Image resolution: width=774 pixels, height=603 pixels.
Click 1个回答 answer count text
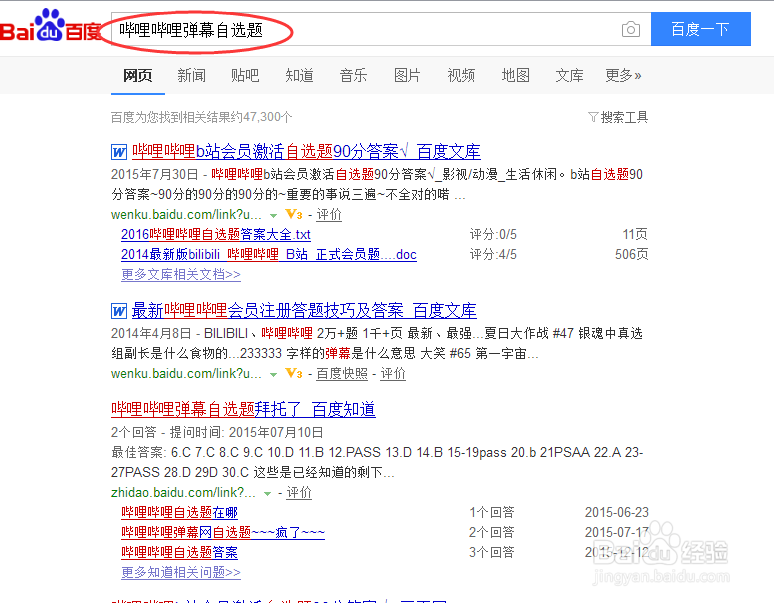492,512
